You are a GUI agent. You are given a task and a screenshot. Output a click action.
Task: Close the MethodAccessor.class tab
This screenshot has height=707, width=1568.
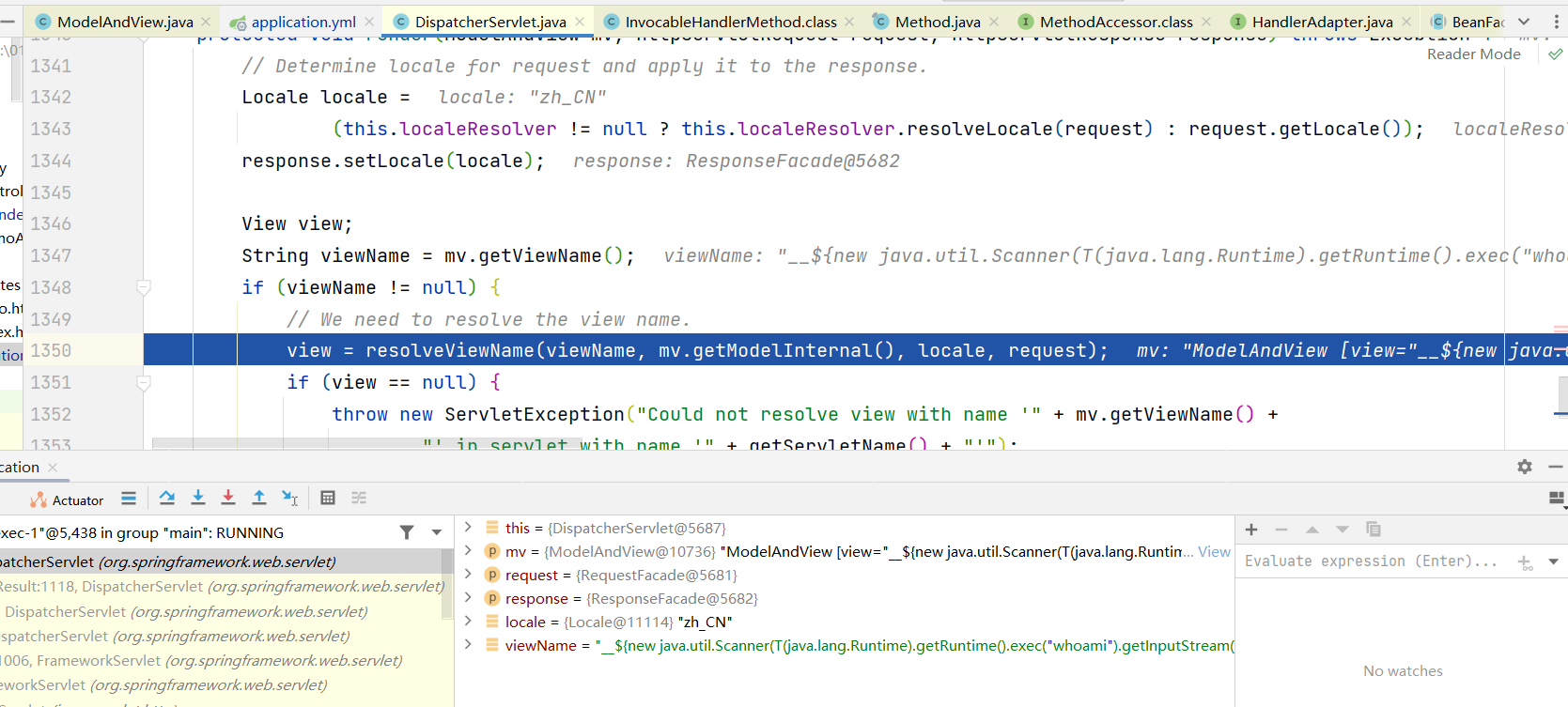tap(1206, 22)
